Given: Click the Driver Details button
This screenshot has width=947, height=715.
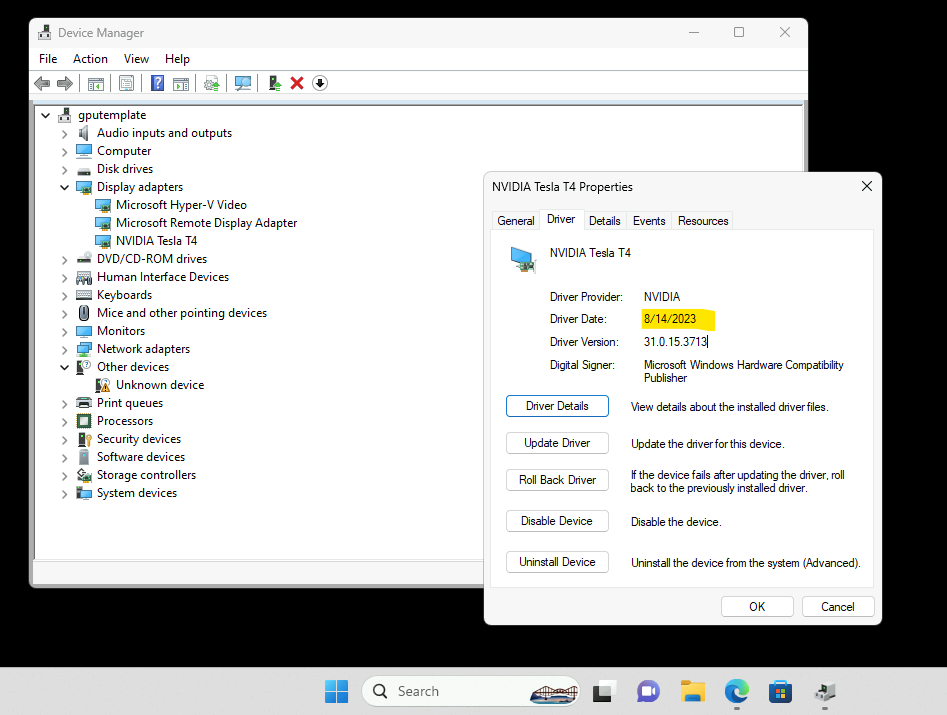Looking at the screenshot, I should point(557,406).
